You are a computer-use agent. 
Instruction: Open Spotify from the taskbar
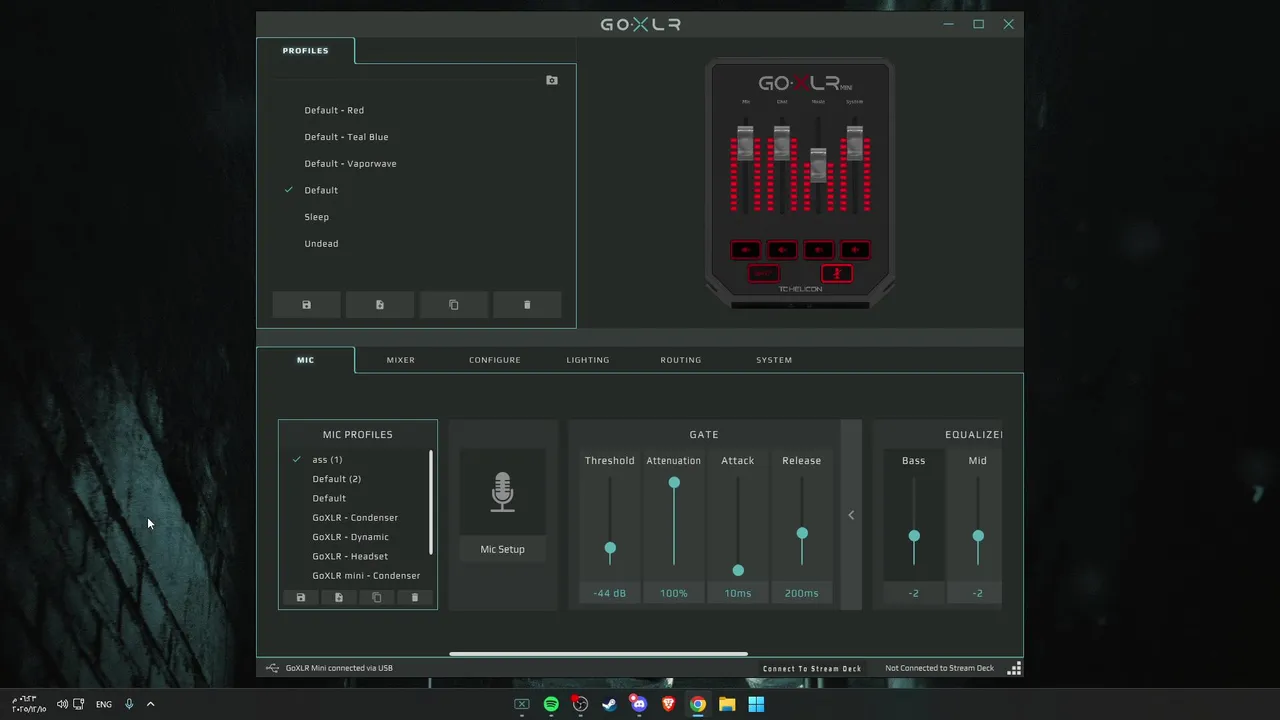551,704
